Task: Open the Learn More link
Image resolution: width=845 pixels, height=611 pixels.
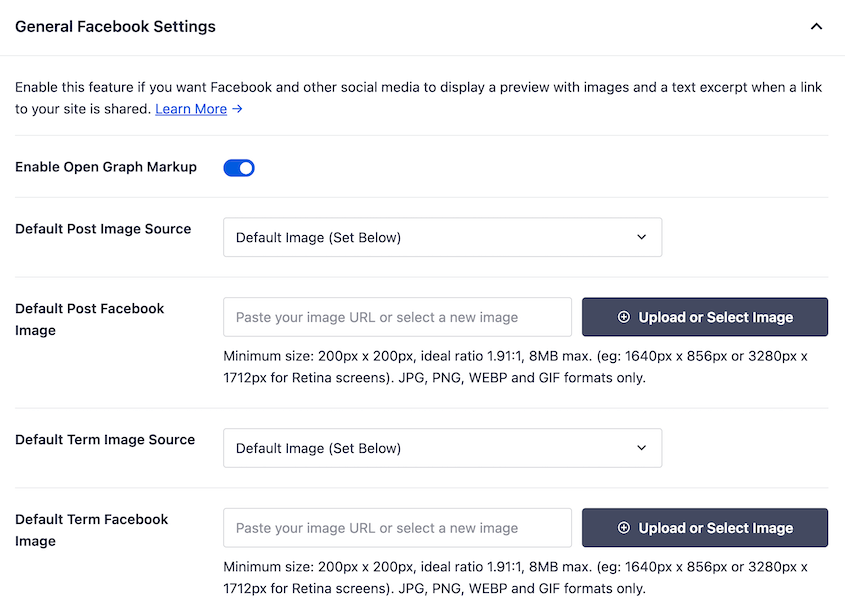Action: point(191,109)
